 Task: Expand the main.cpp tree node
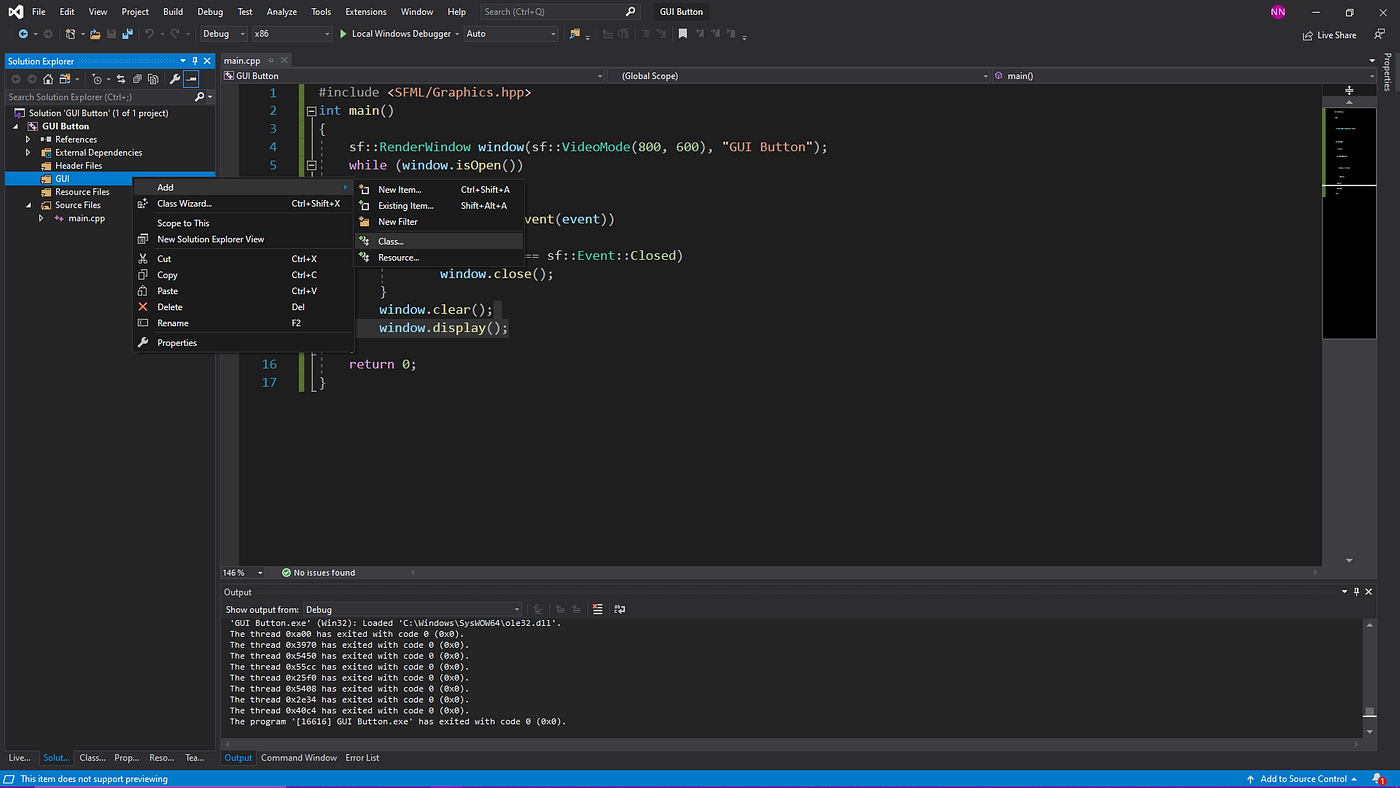click(x=41, y=218)
